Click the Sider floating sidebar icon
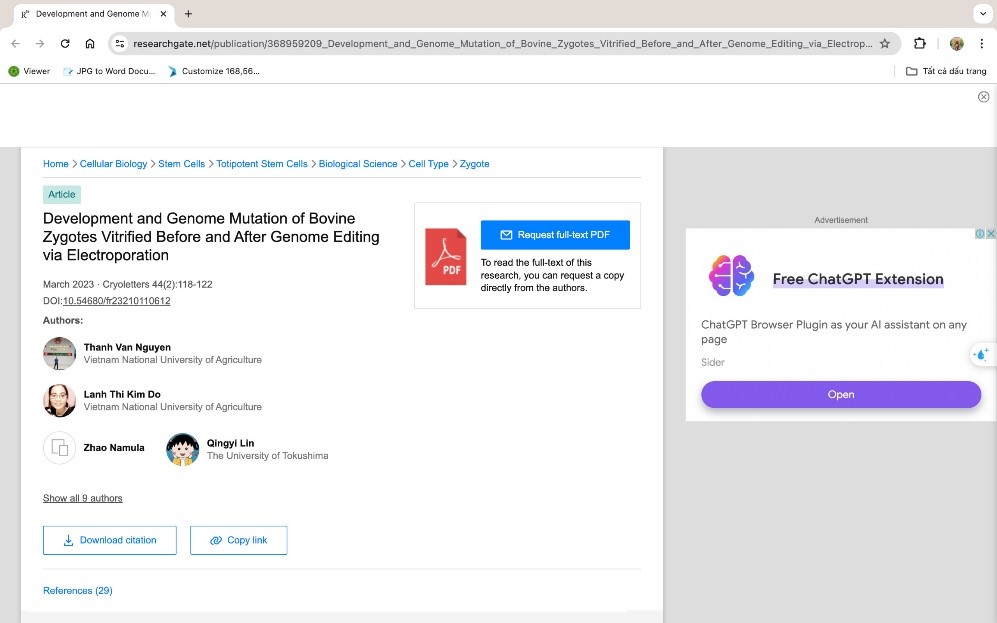997x623 pixels. (981, 354)
